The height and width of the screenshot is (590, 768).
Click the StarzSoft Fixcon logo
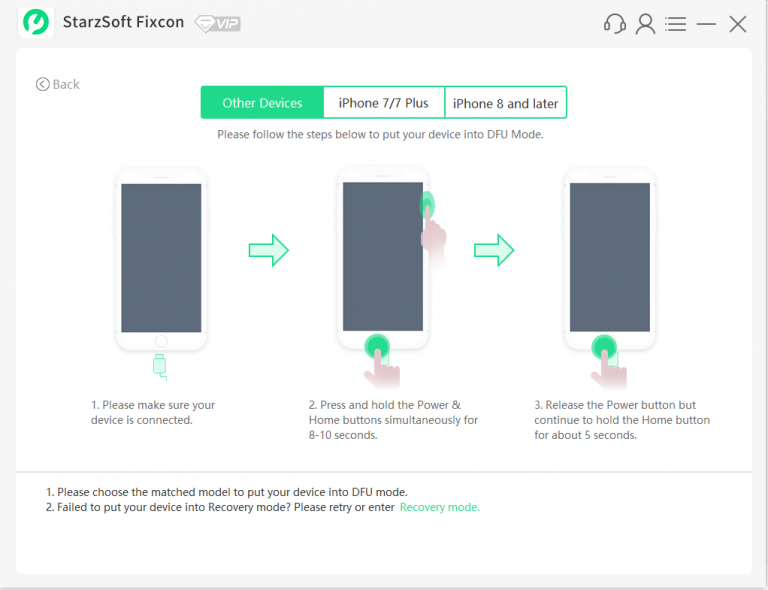point(36,23)
